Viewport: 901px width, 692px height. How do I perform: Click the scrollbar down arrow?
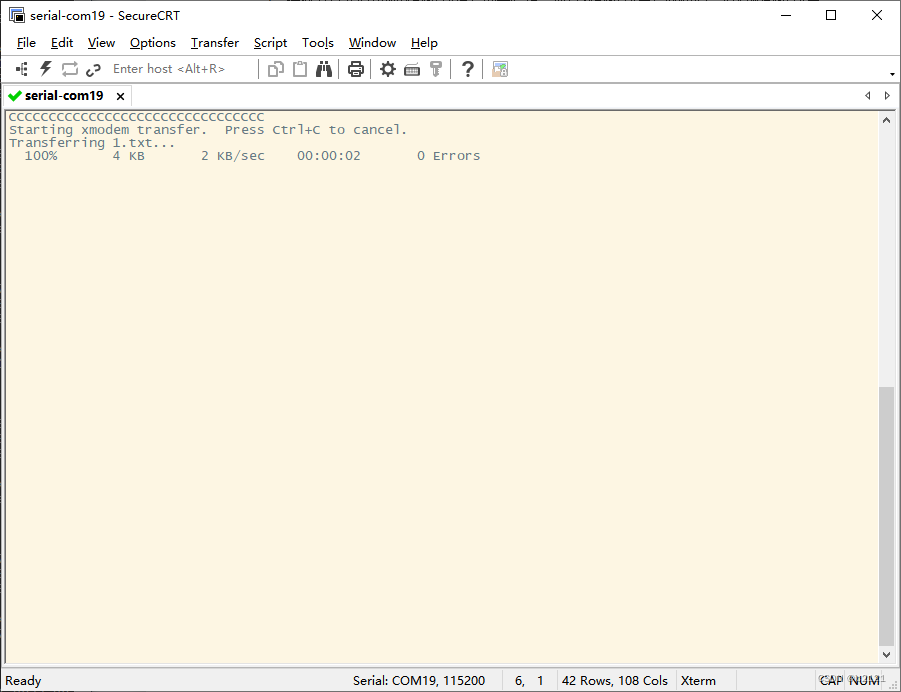coord(886,655)
